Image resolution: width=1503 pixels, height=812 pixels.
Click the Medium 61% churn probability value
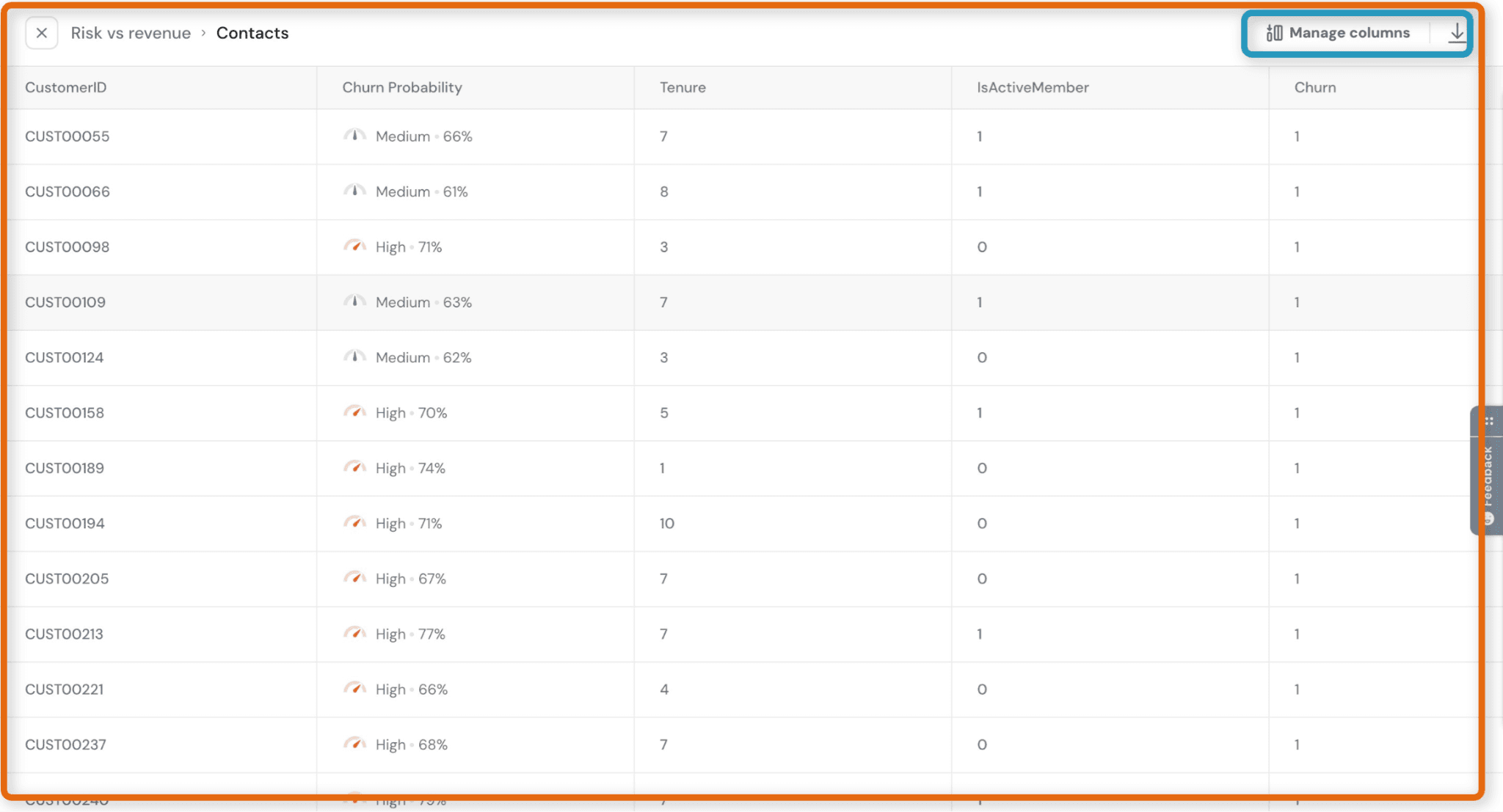pos(421,191)
